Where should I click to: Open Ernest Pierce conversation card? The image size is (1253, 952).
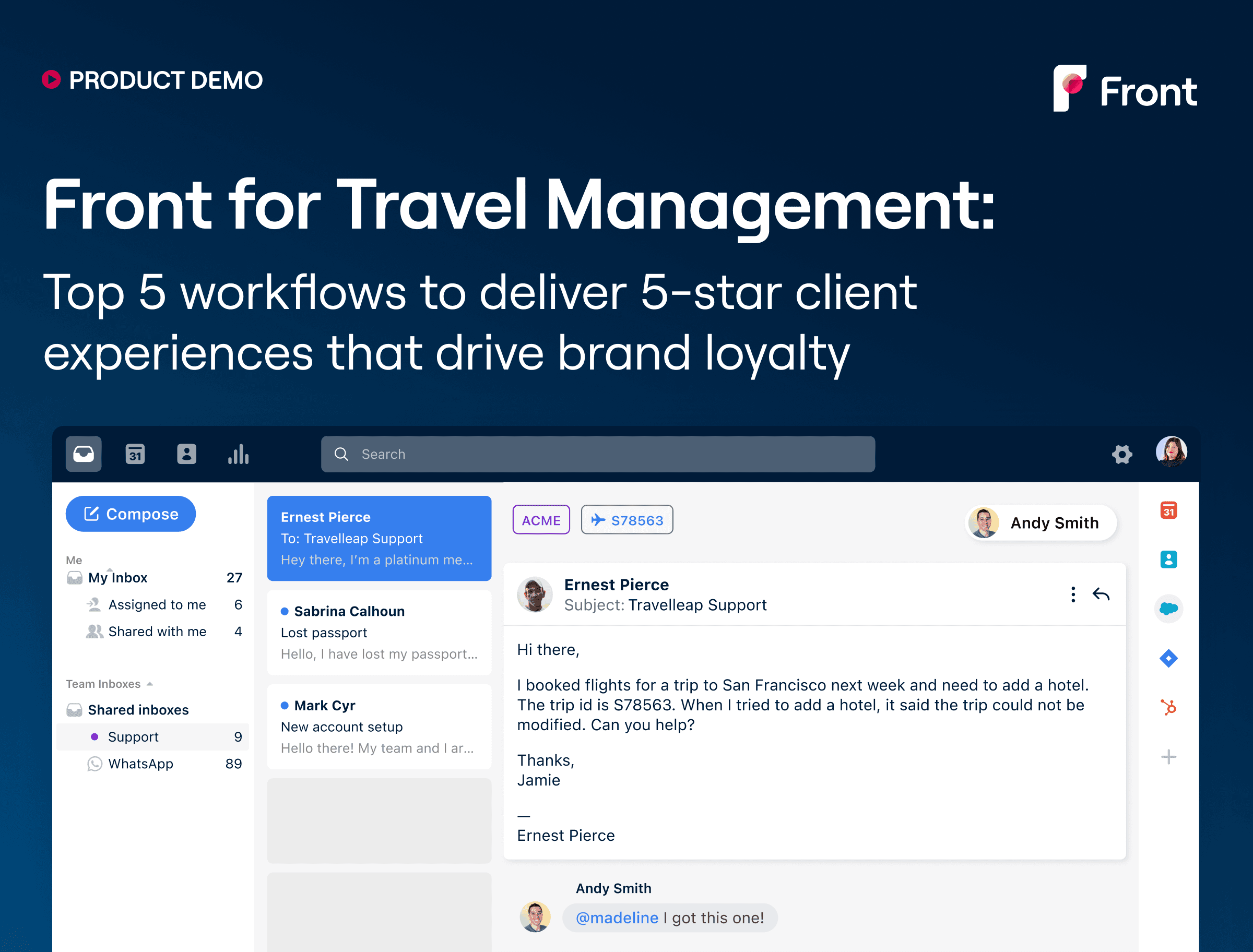[379, 538]
